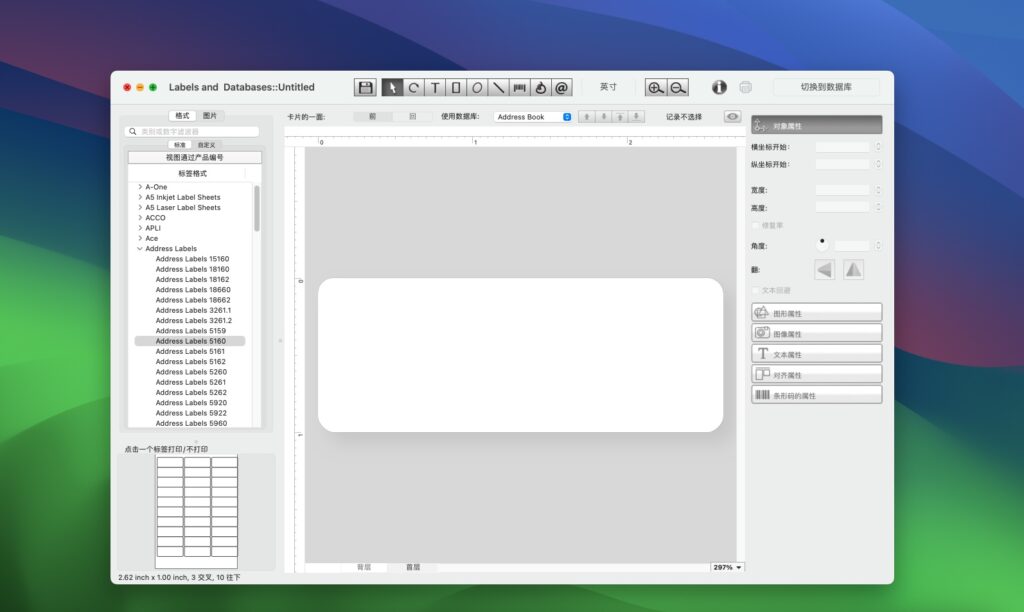Click the info icon near the toolbar
Screen dimensions: 1024x612
(x=718, y=87)
